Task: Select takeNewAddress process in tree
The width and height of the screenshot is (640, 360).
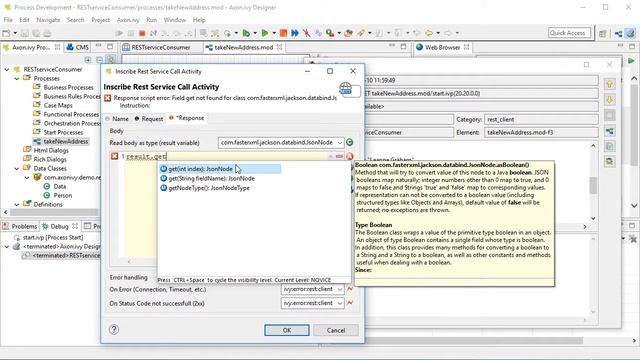Action: (x=66, y=141)
